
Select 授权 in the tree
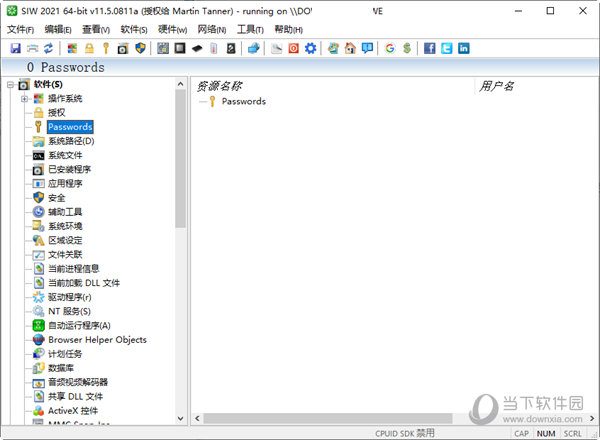pyautogui.click(x=56, y=113)
